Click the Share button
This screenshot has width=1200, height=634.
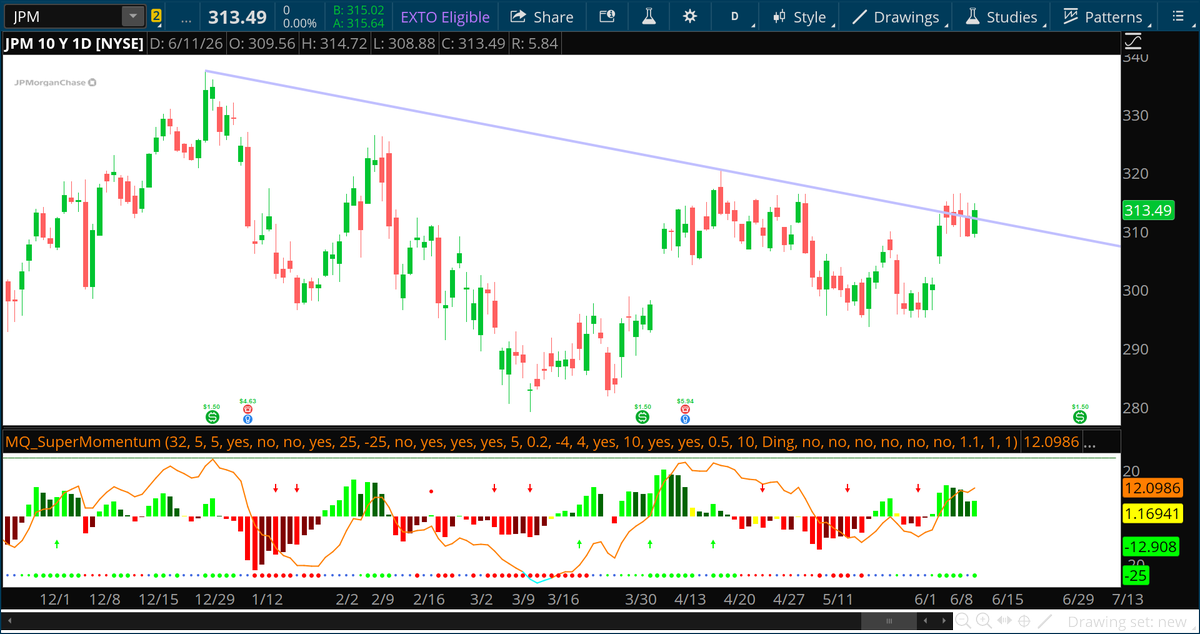pos(542,16)
